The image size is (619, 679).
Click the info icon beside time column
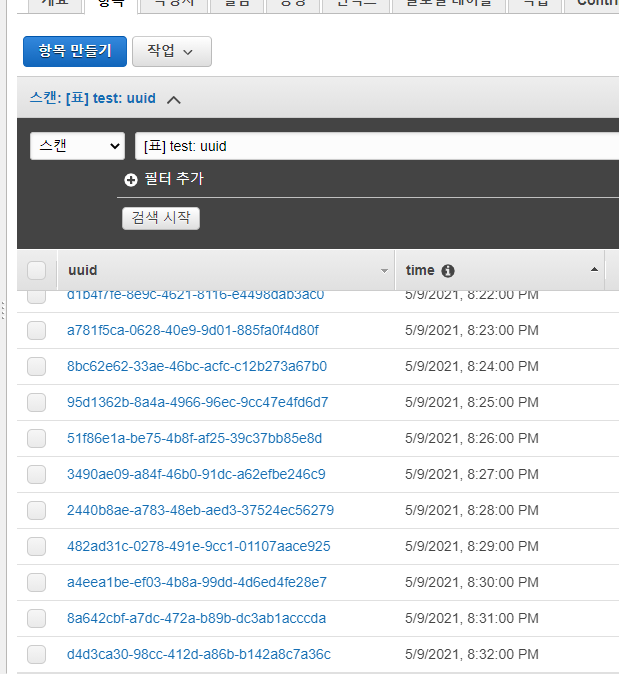[448, 271]
